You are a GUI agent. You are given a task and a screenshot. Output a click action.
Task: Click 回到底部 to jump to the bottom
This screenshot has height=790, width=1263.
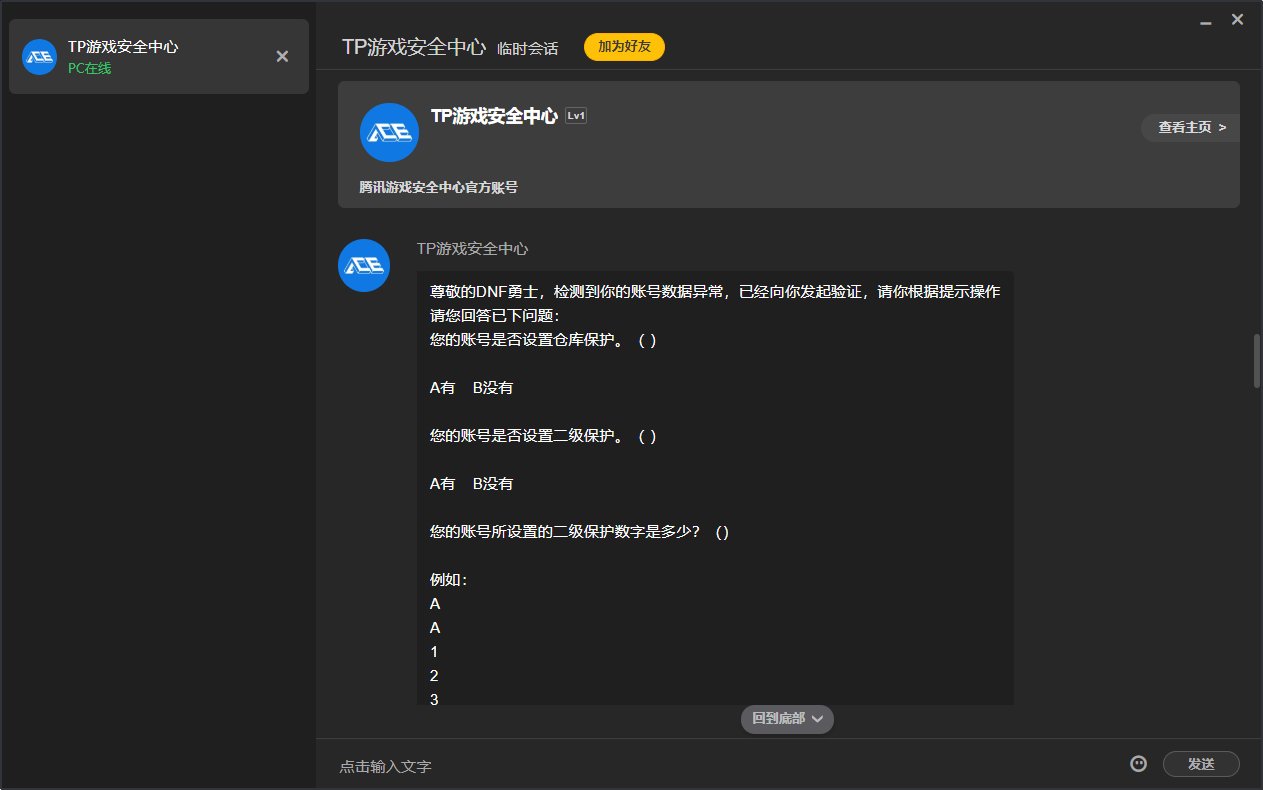(x=787, y=718)
